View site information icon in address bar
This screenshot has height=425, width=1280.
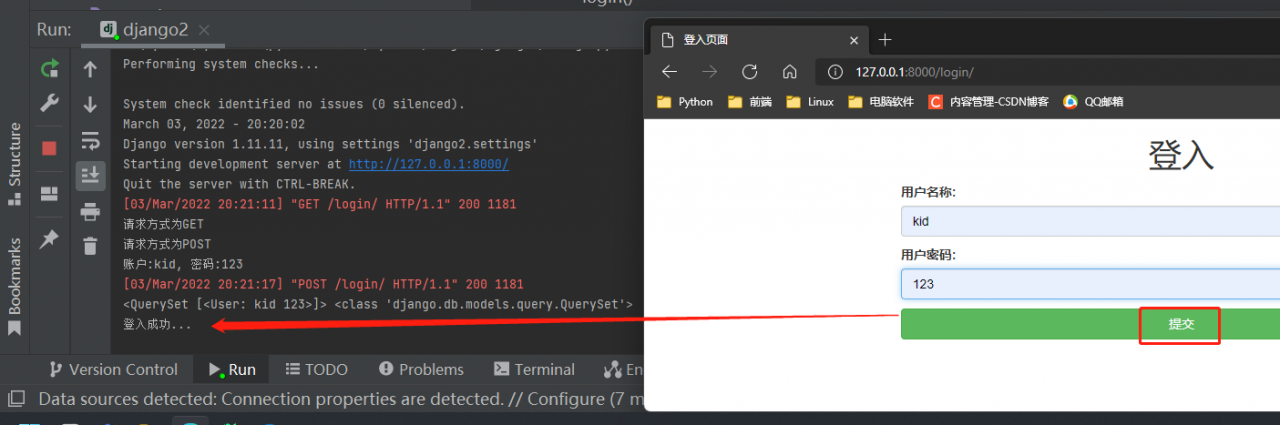[x=835, y=72]
